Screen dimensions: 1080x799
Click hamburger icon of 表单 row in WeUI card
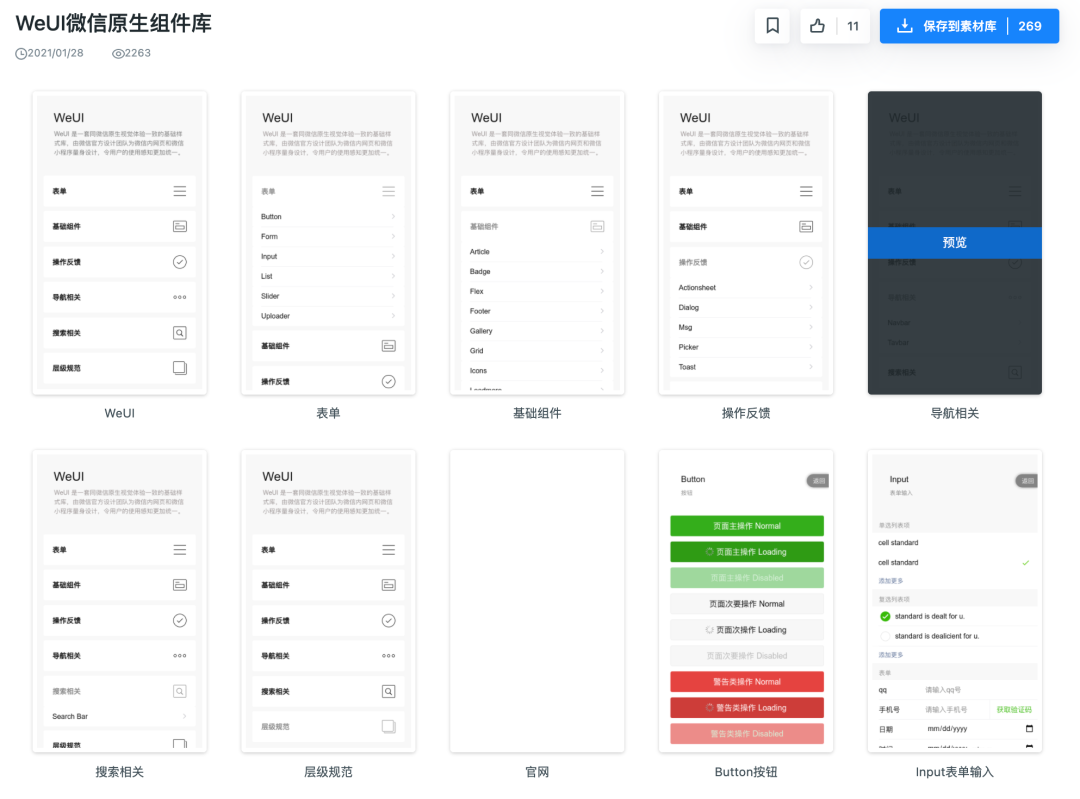tap(180, 191)
